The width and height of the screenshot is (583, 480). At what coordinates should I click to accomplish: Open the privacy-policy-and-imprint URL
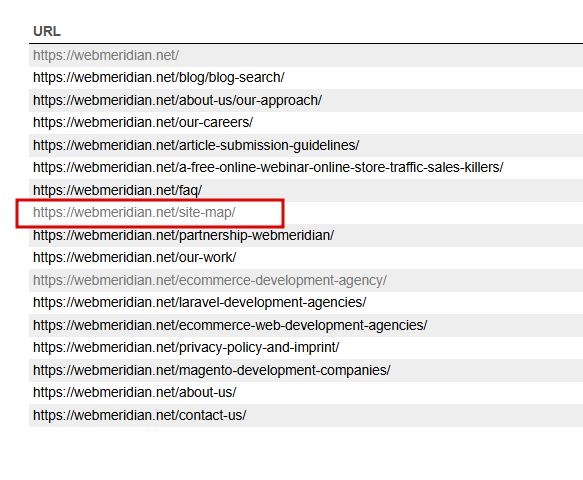tap(186, 348)
